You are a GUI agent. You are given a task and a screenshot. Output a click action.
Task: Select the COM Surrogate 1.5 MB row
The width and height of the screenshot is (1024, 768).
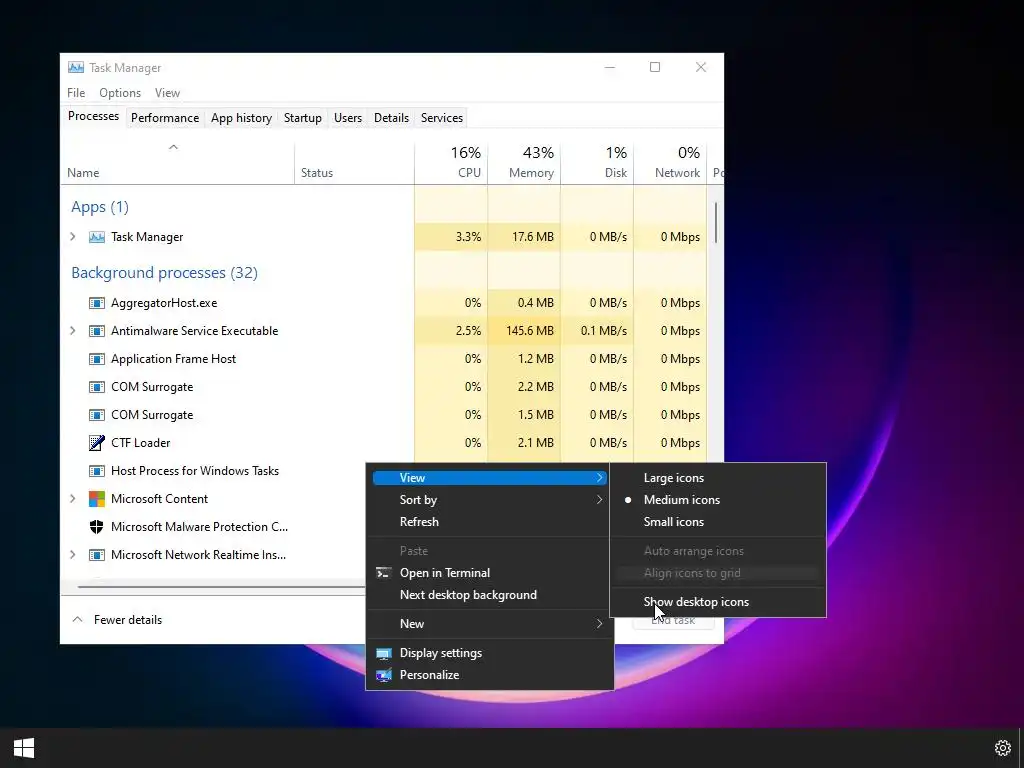(385, 415)
